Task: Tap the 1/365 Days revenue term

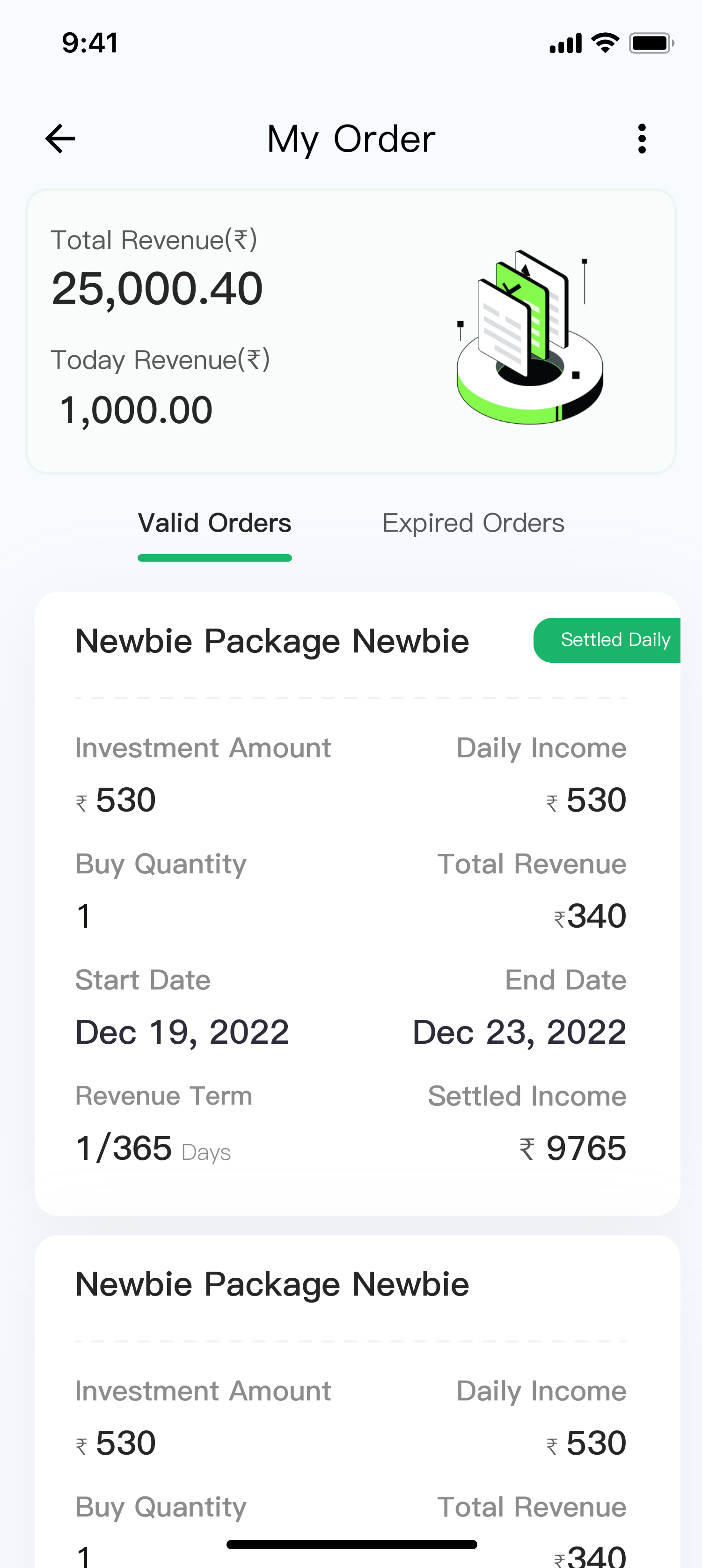Action: coord(153,1149)
